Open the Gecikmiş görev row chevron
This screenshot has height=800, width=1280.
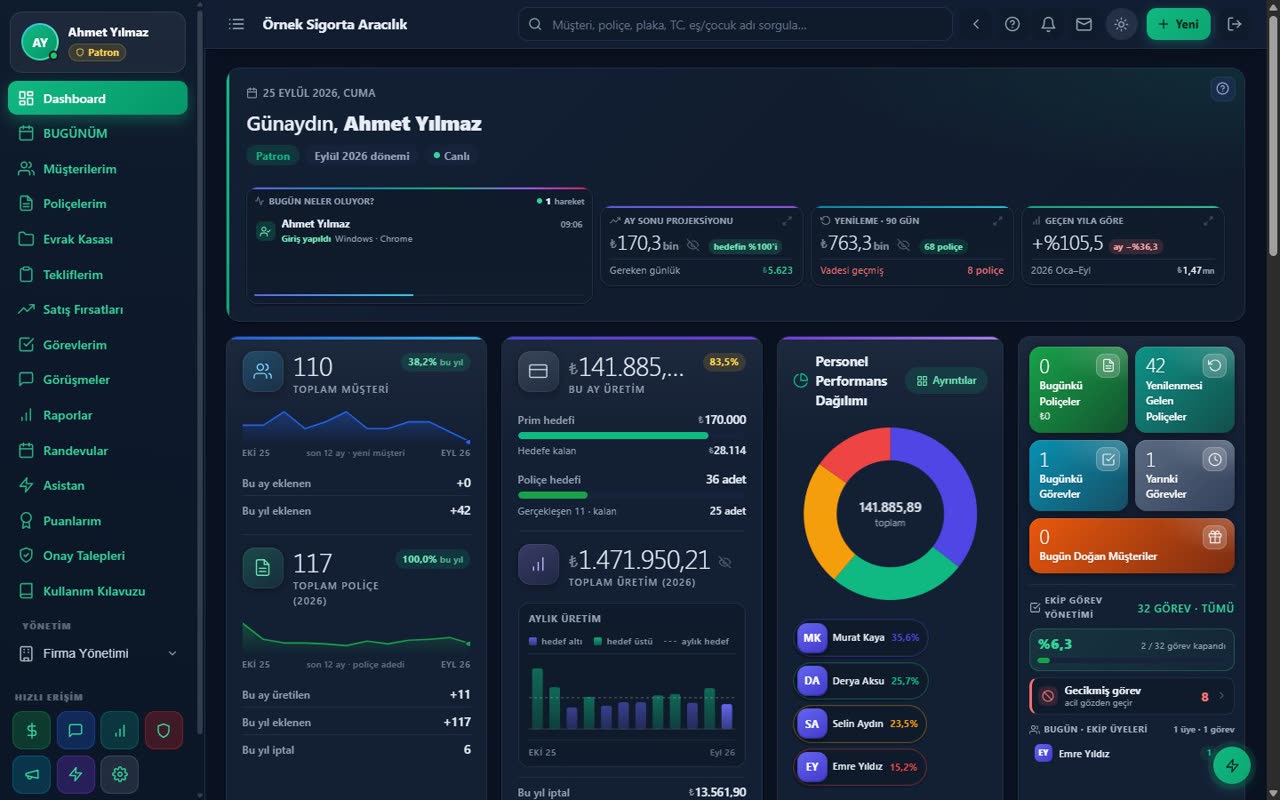point(1221,695)
